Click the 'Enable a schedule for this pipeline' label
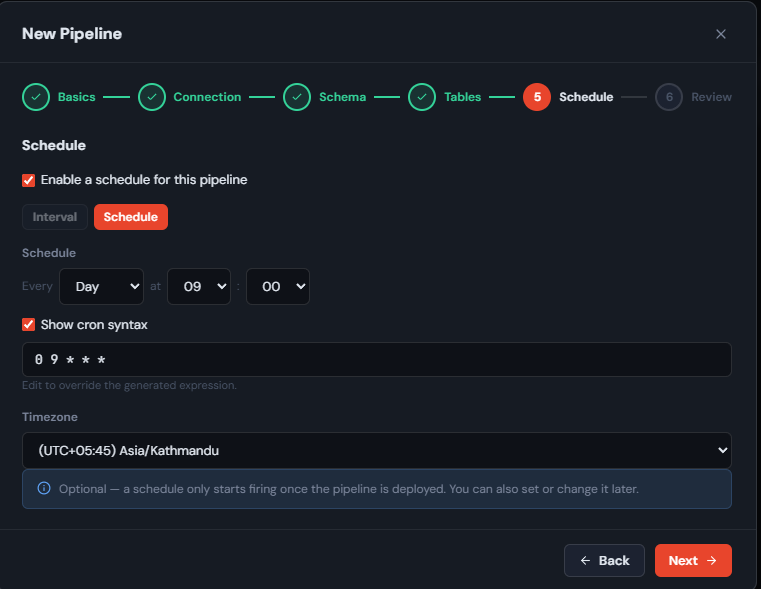This screenshot has height=589, width=761. 144,180
